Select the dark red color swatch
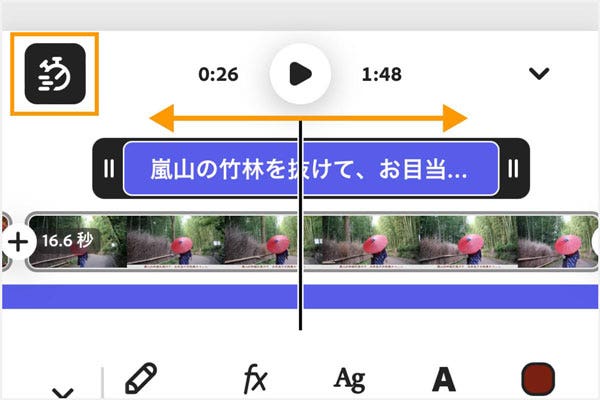The image size is (600, 400). tap(538, 379)
